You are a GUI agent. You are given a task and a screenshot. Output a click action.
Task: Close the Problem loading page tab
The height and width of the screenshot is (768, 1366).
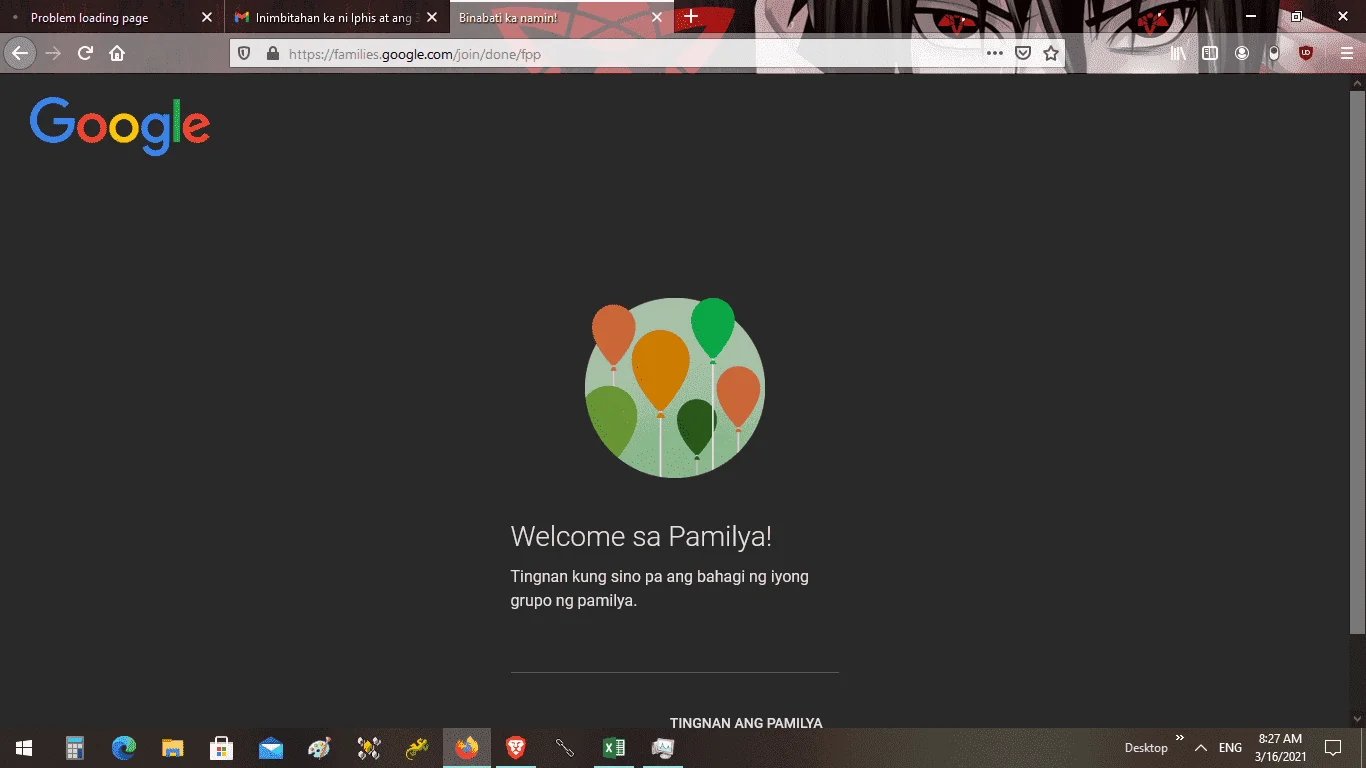(x=207, y=17)
